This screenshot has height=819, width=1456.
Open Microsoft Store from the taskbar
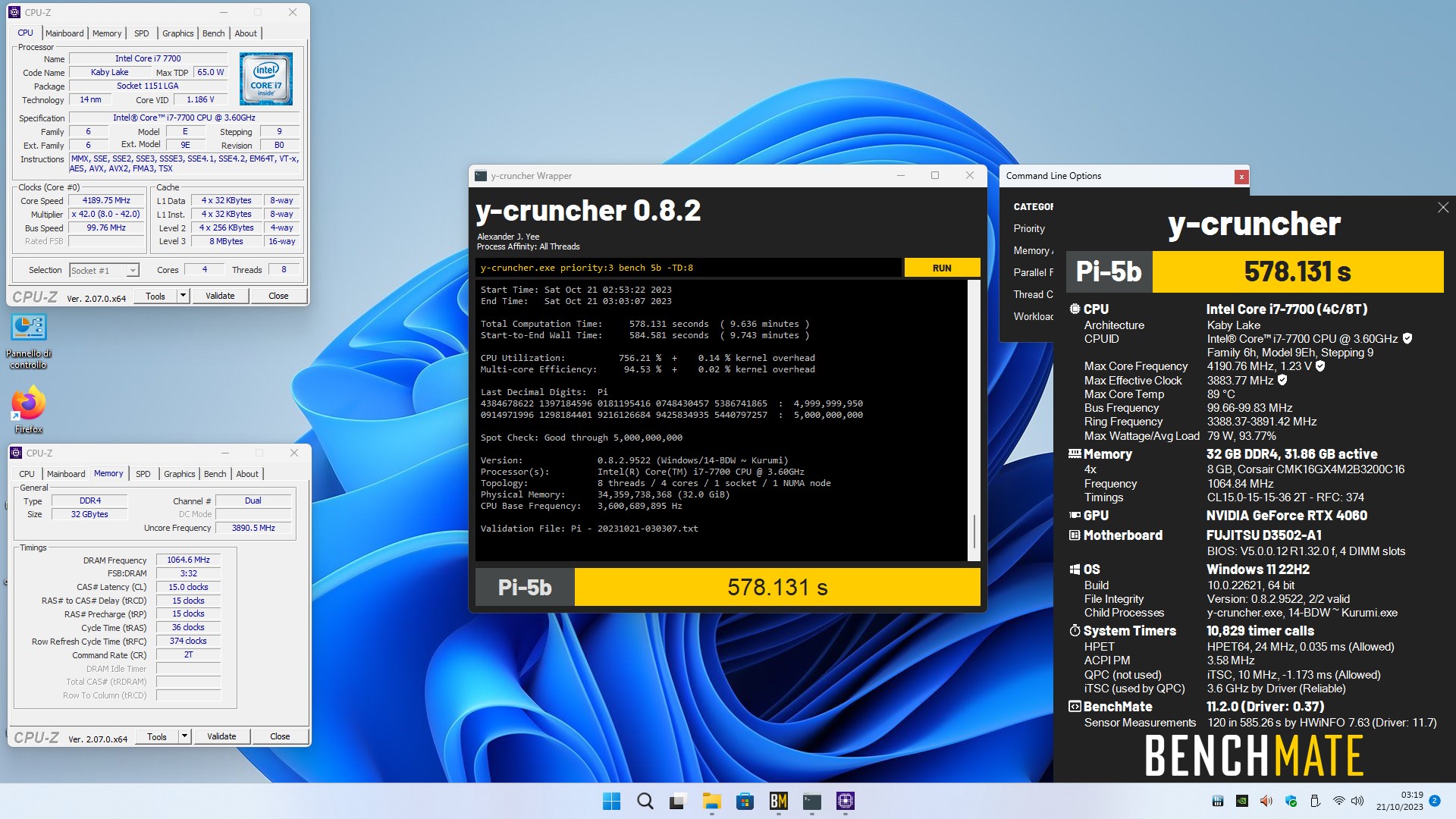tap(745, 801)
